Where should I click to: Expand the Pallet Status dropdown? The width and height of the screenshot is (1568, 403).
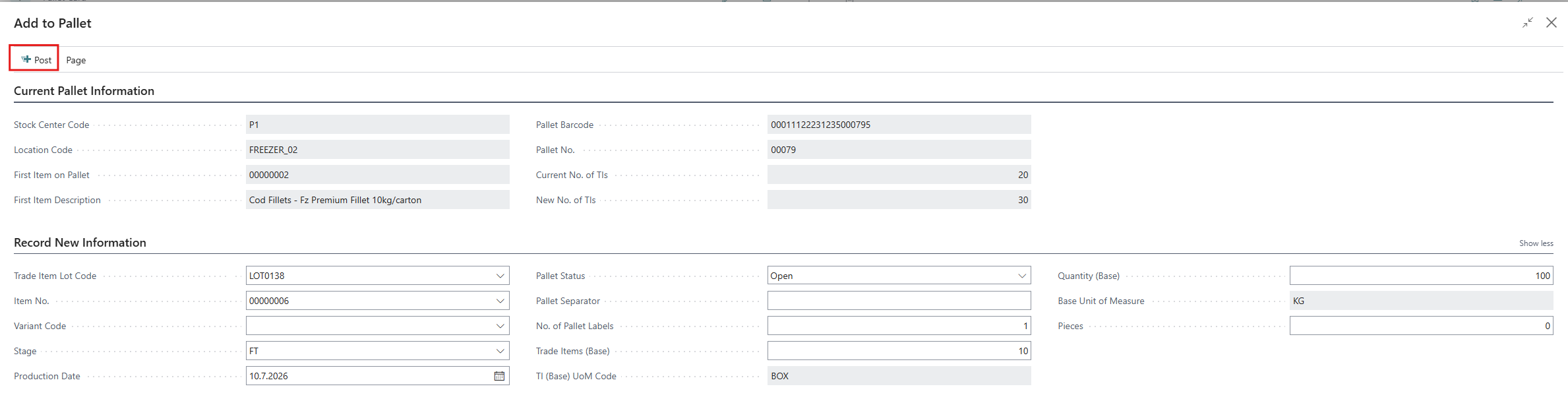(1022, 276)
